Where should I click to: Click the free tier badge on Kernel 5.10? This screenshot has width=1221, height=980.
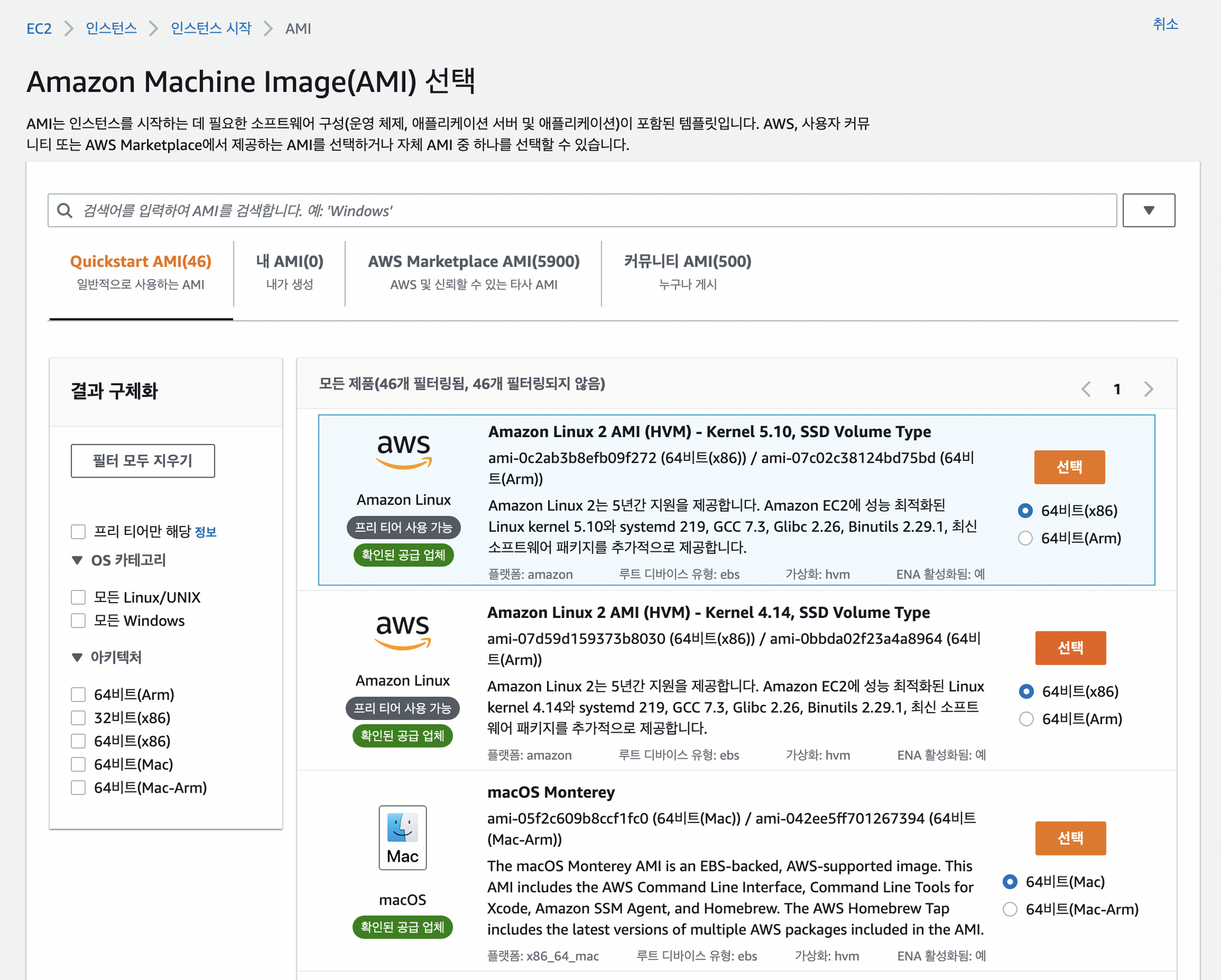[x=404, y=527]
